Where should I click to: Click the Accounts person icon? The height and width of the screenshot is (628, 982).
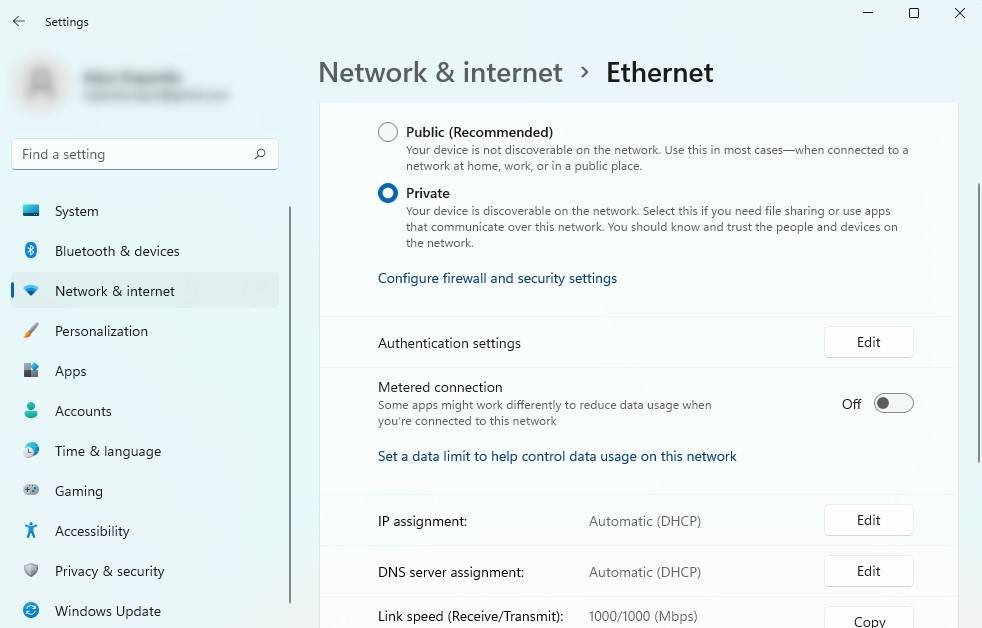(x=31, y=411)
